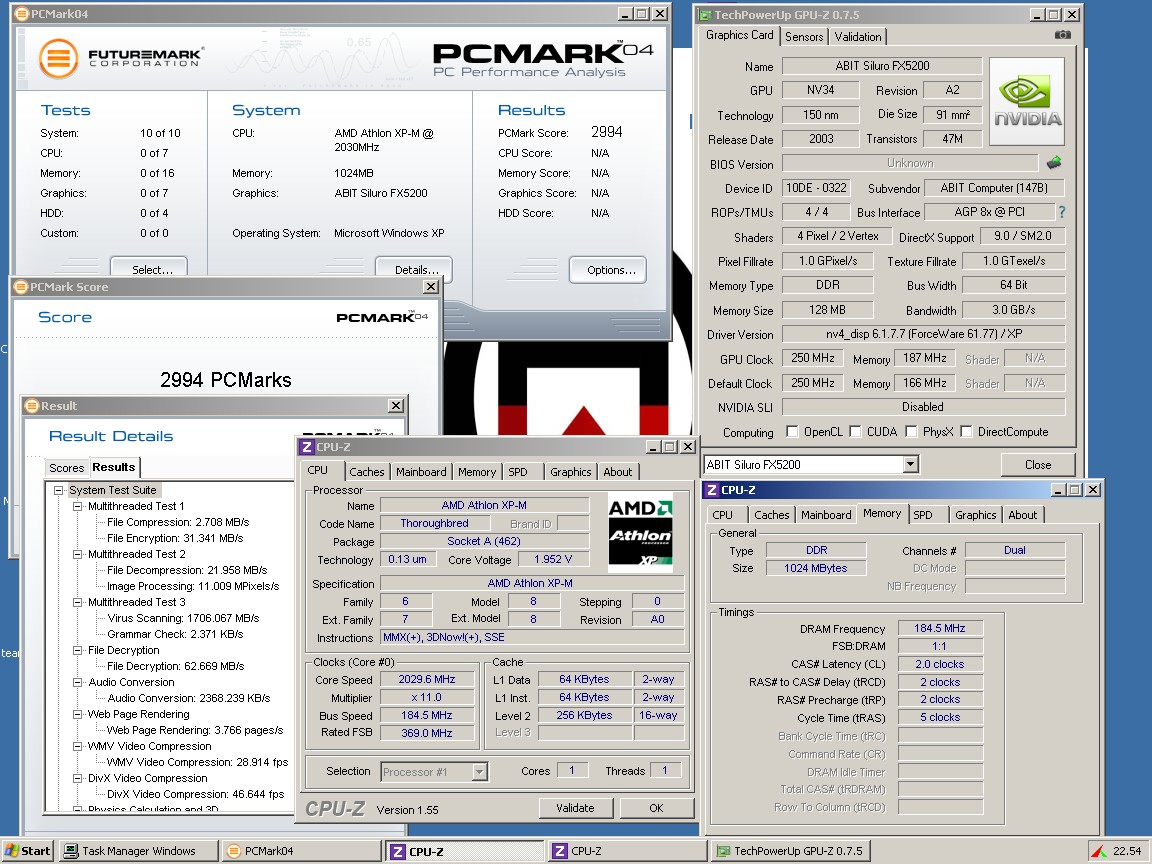Open the Start menu

click(27, 851)
